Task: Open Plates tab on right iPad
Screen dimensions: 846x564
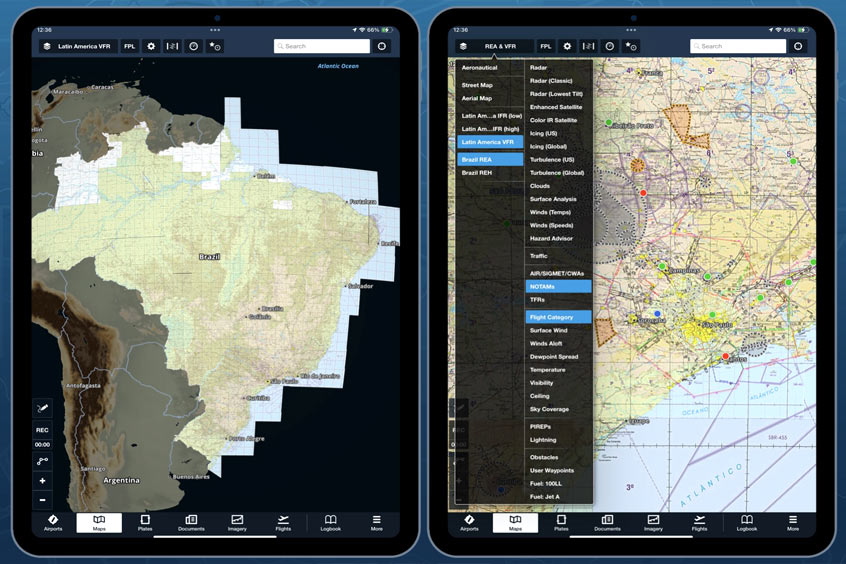Action: [561, 522]
